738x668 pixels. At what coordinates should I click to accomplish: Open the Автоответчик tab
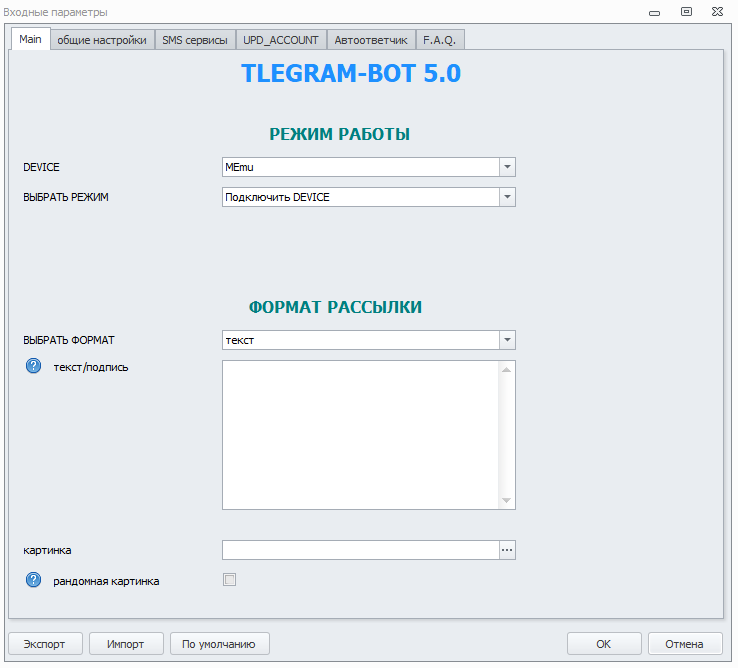tap(371, 40)
